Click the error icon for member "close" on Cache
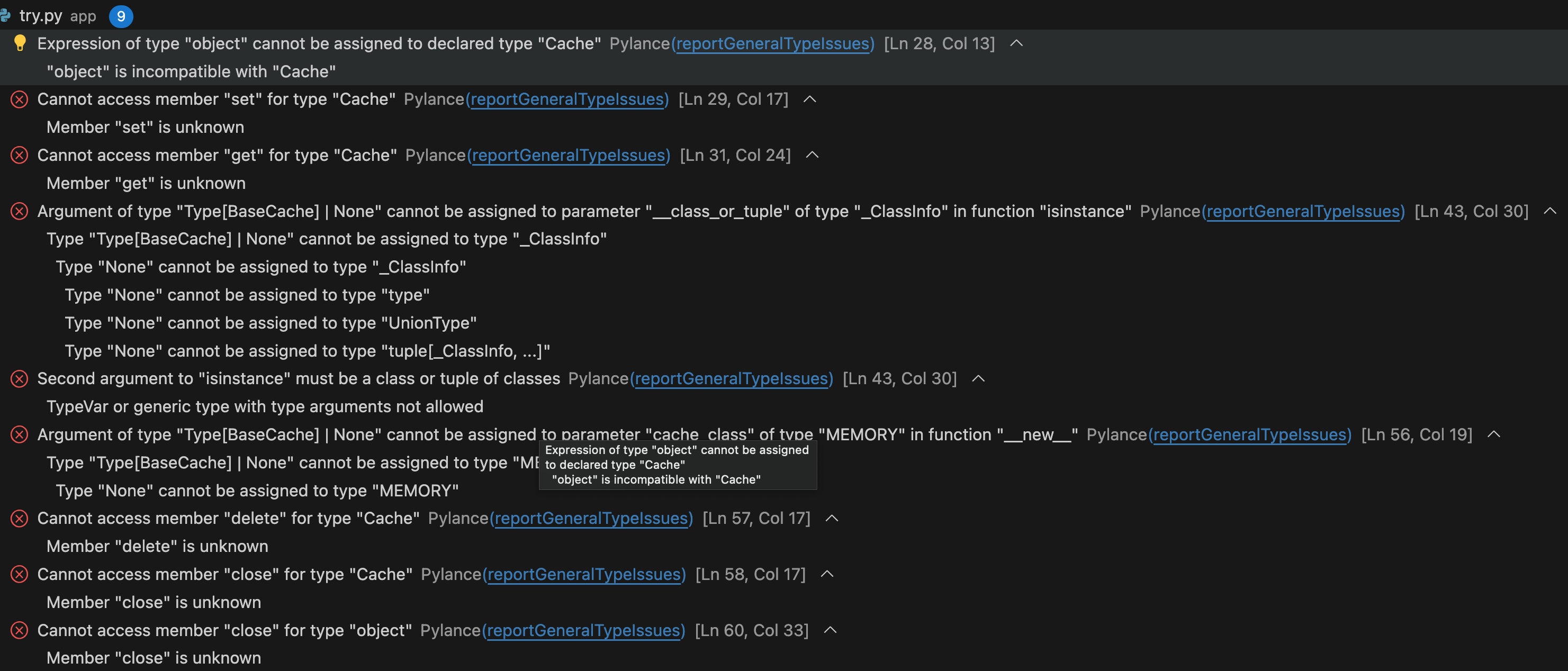Image resolution: width=1568 pixels, height=671 pixels. tap(19, 574)
